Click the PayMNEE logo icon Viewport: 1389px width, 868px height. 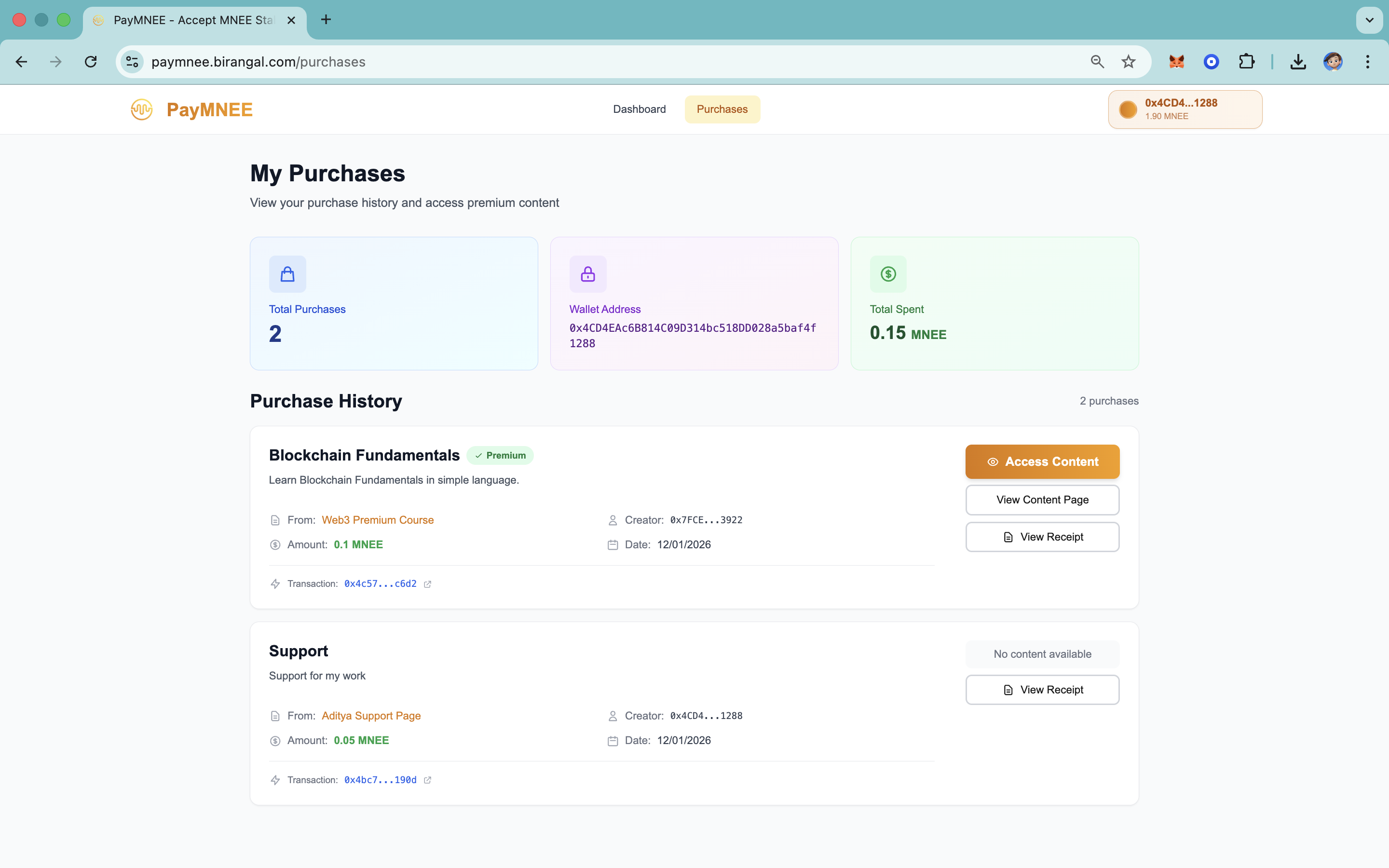click(142, 109)
